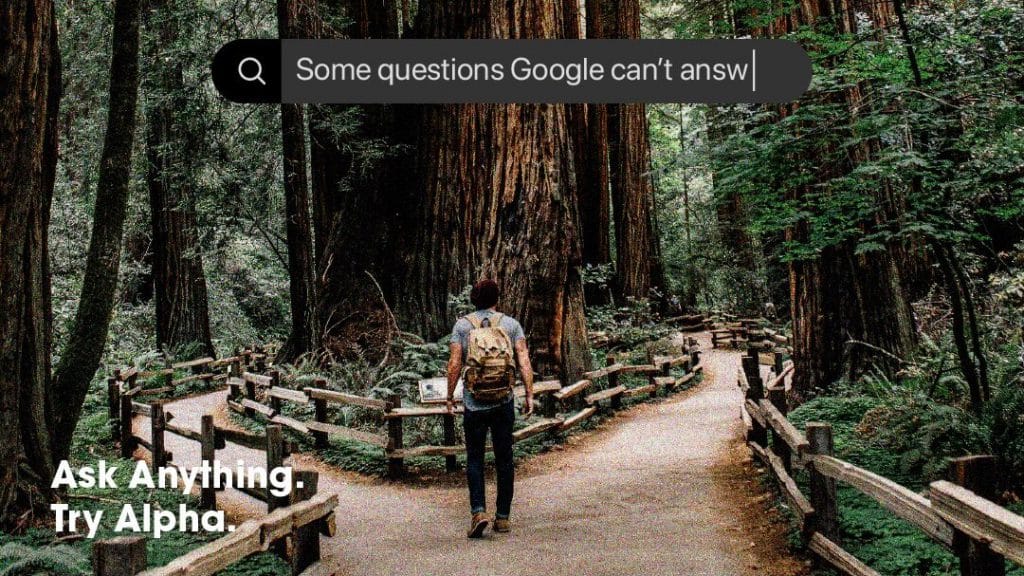This screenshot has width=1024, height=576.
Task: Click the hiker's tan backpack
Action: coord(489,357)
